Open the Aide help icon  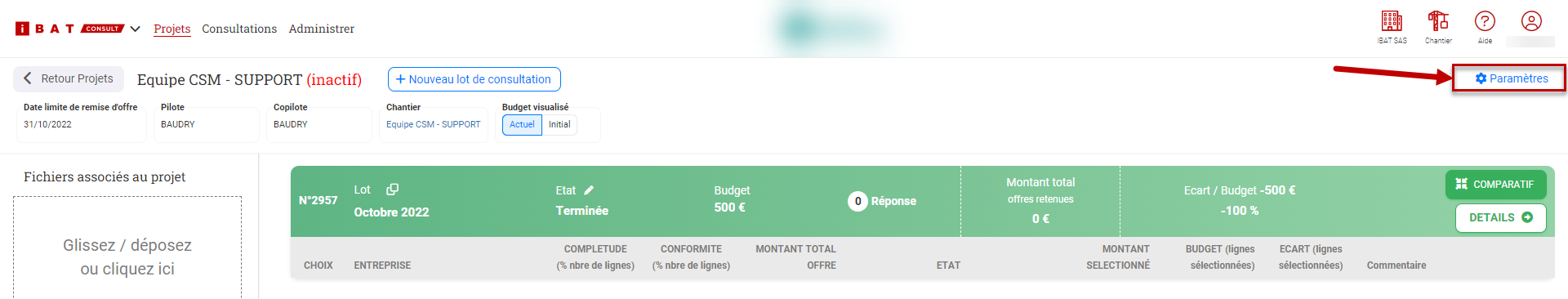(1485, 21)
